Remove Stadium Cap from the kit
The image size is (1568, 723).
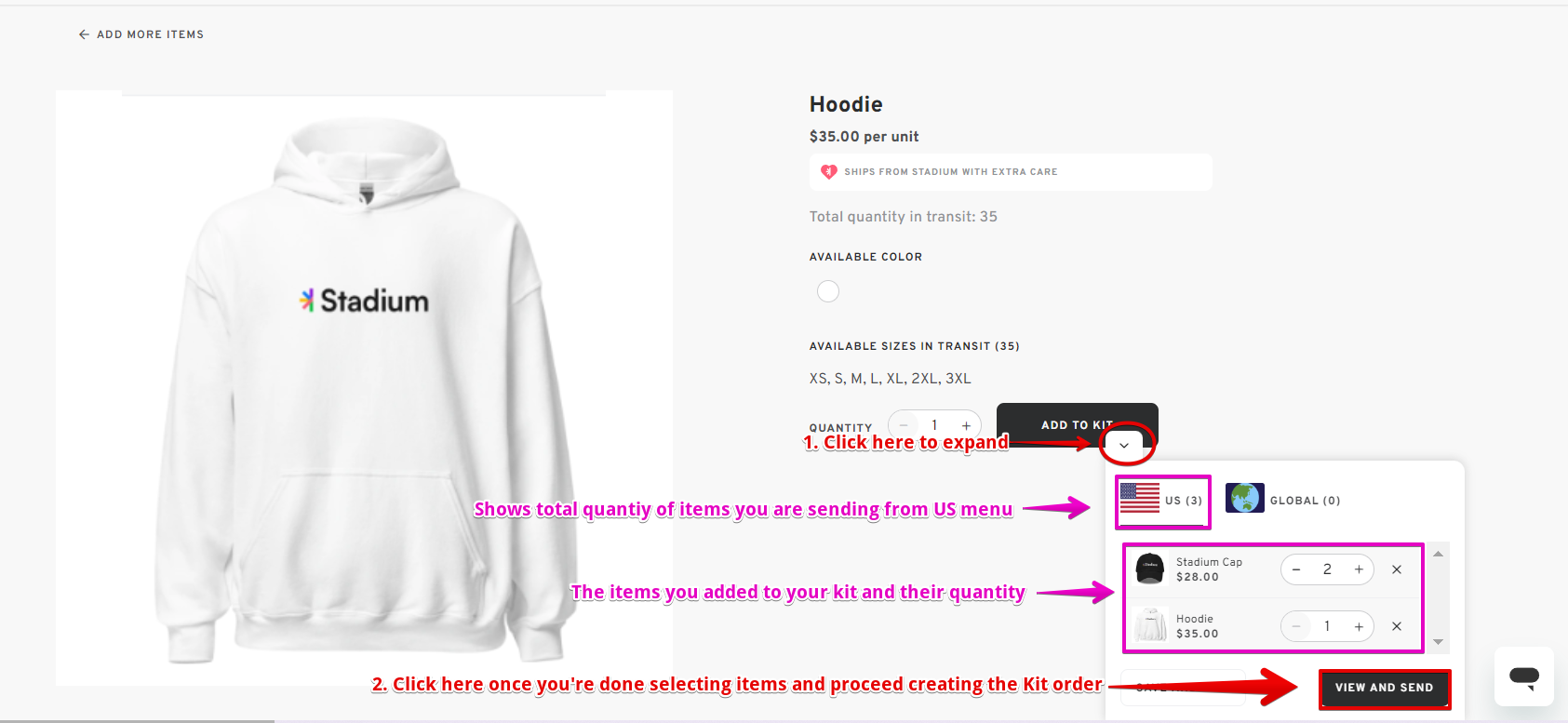[x=1397, y=569]
